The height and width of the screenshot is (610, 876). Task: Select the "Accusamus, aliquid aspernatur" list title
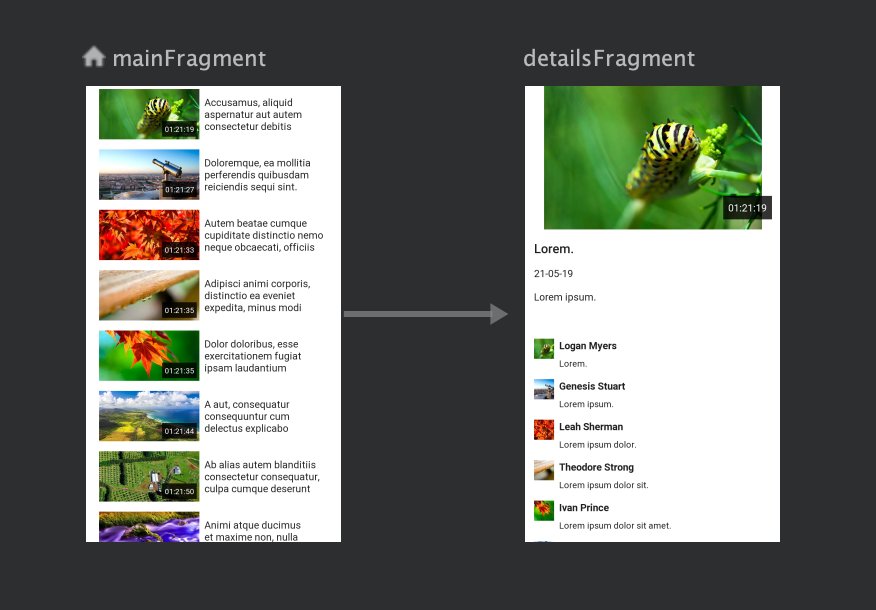[x=253, y=115]
